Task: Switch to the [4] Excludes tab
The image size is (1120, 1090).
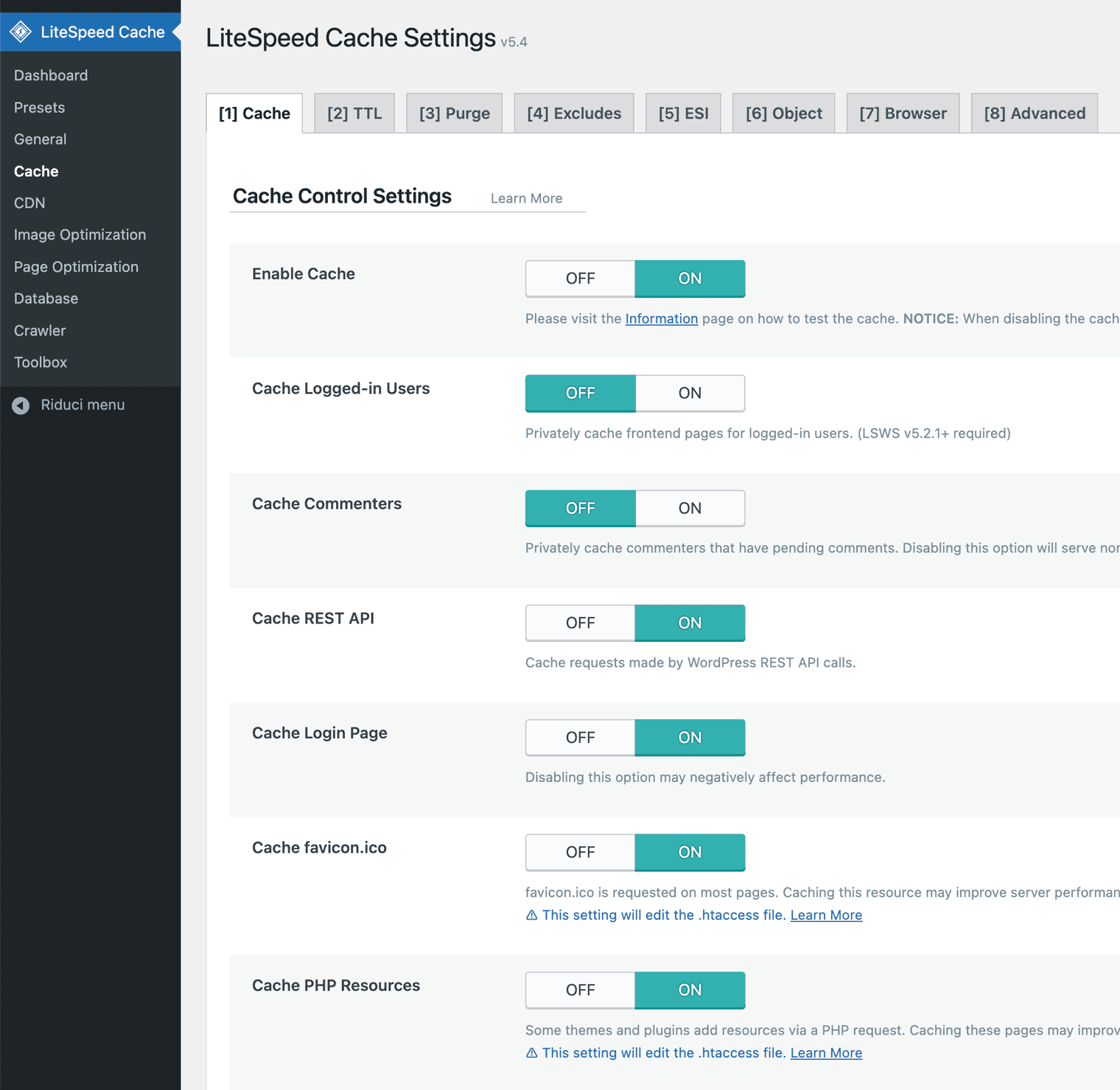Action: tap(574, 113)
